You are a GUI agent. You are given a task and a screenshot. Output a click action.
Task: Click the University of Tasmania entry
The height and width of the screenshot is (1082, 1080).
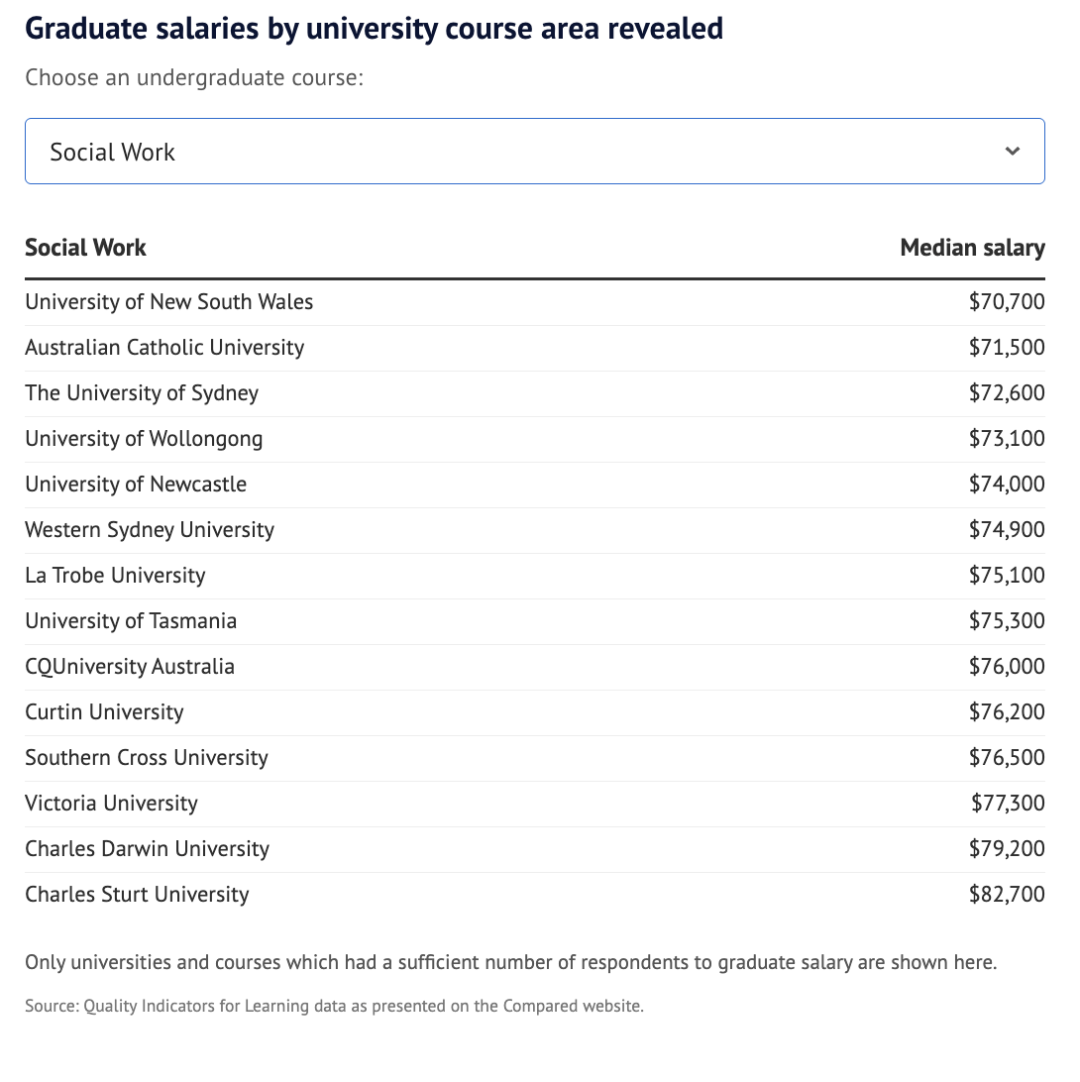tap(131, 621)
